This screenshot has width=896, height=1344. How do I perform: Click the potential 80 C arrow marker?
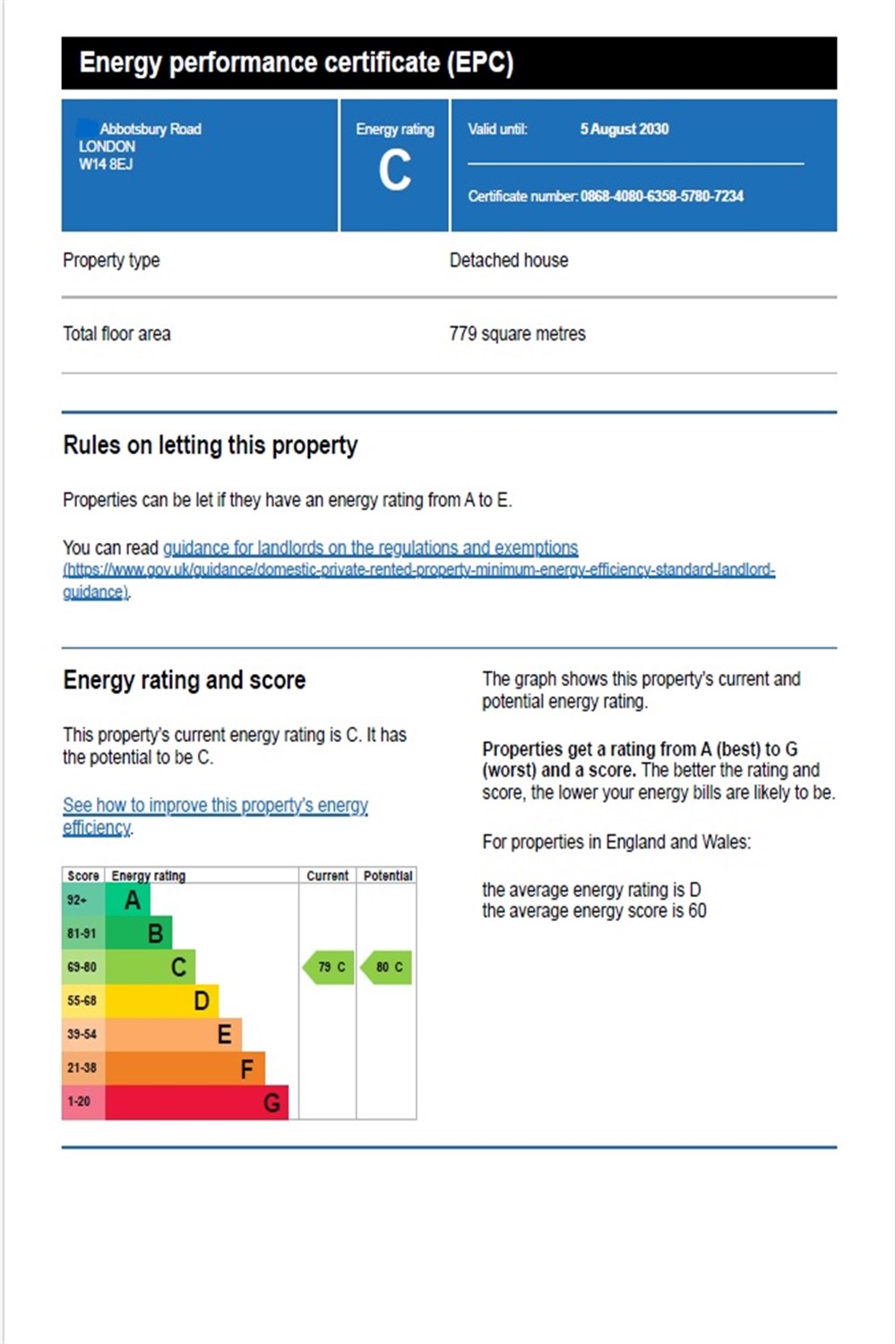click(386, 968)
